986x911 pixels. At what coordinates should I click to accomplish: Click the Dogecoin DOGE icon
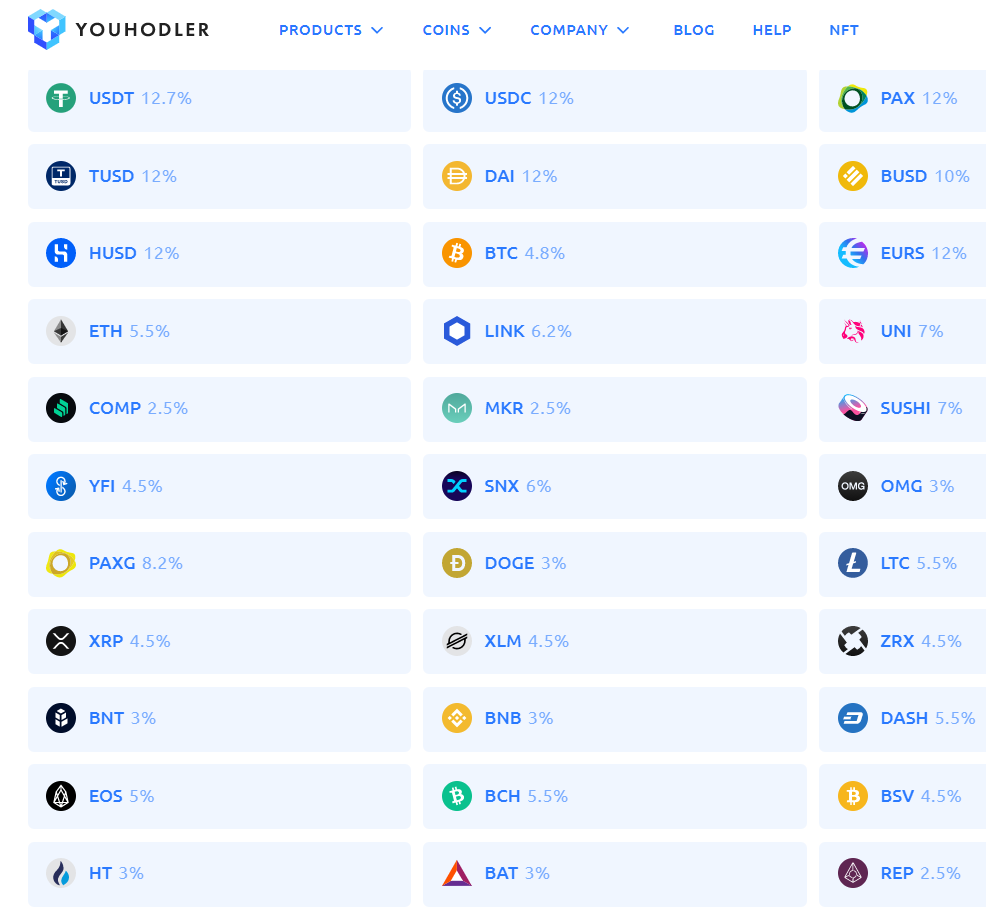[x=457, y=563]
